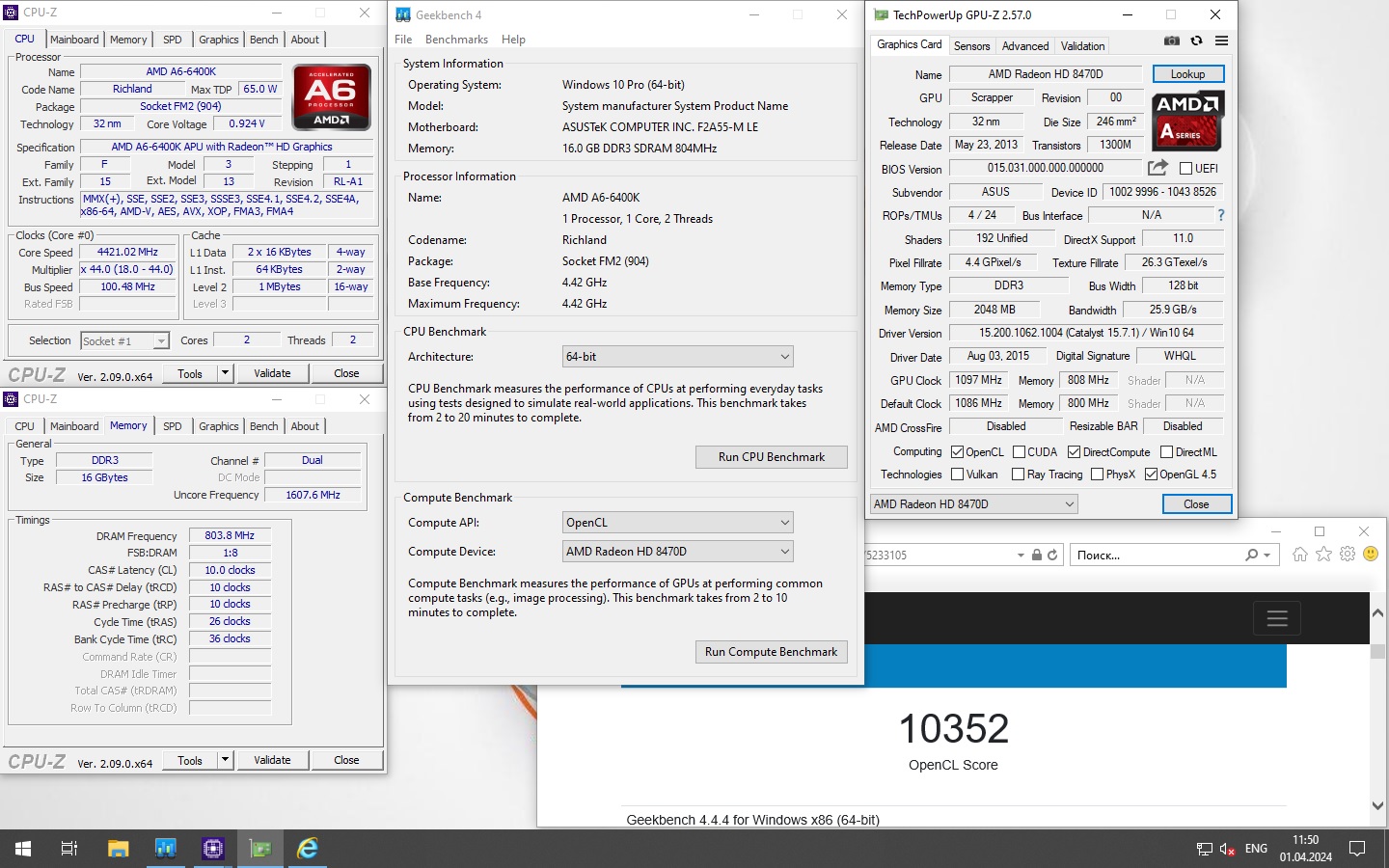Viewport: 1389px width, 868px height.
Task: Open GPU-Z hamburger menu icon
Action: click(x=1221, y=41)
